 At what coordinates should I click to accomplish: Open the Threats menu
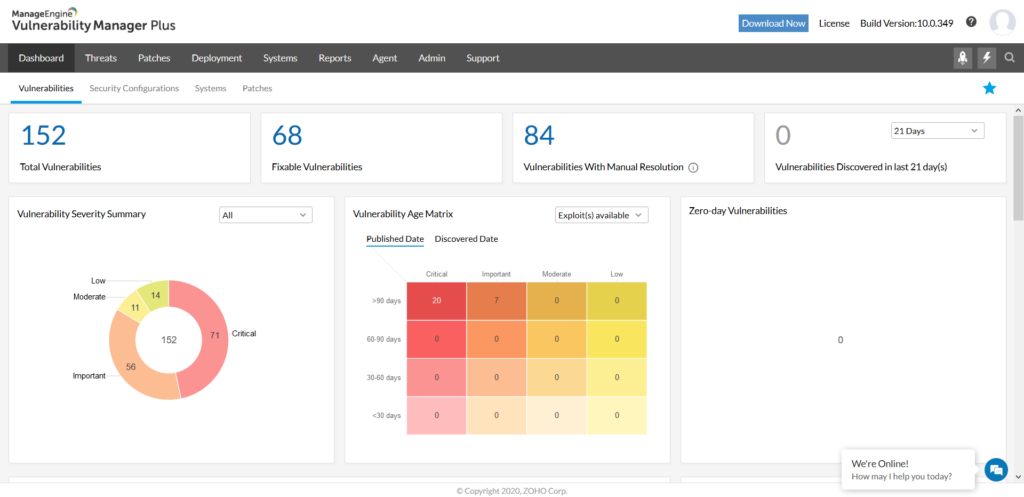pyautogui.click(x=101, y=58)
